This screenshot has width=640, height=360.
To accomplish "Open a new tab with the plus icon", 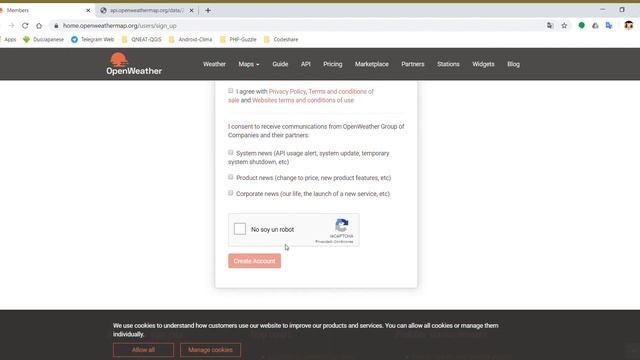I will pyautogui.click(x=208, y=10).
